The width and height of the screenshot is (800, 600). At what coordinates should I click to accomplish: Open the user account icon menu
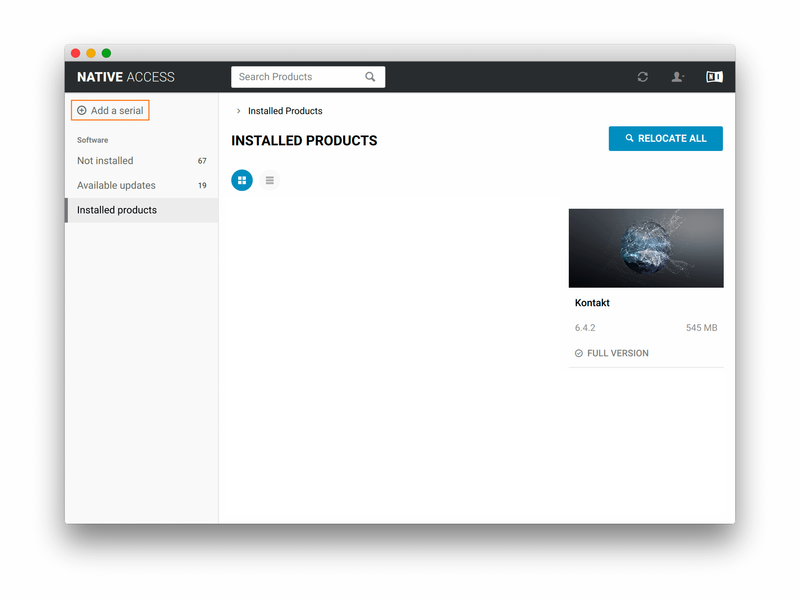click(677, 77)
